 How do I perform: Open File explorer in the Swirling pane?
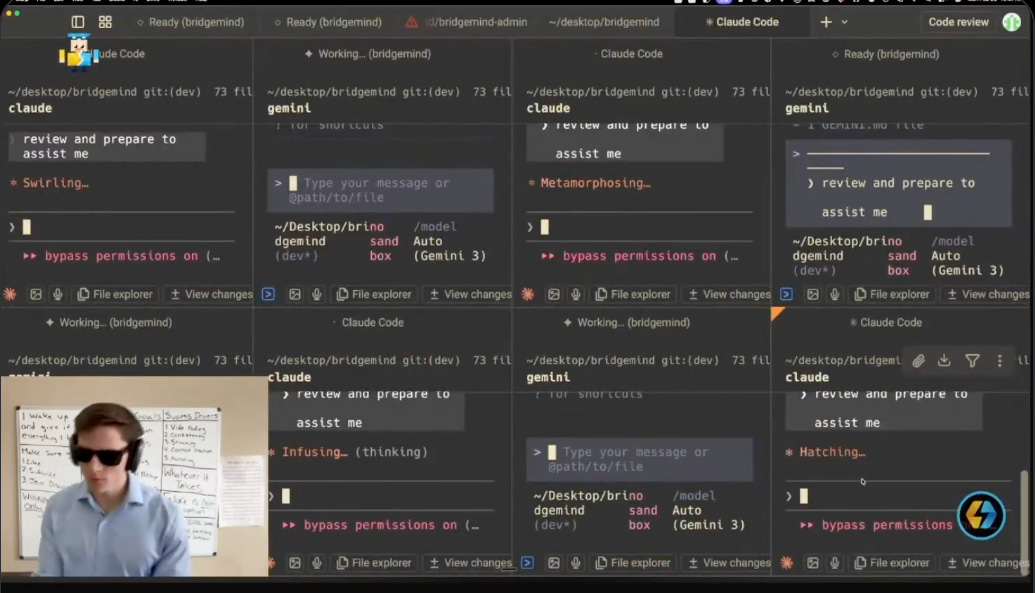click(115, 294)
